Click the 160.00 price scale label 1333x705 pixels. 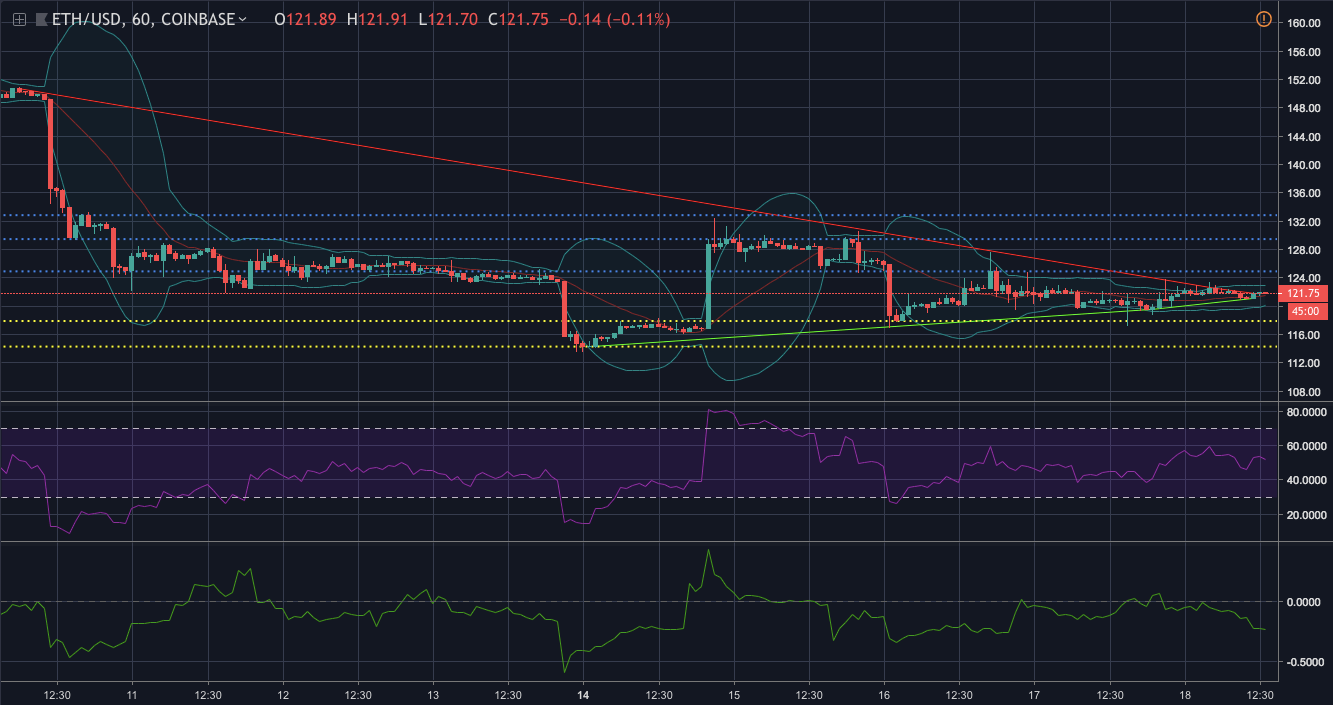1300,23
